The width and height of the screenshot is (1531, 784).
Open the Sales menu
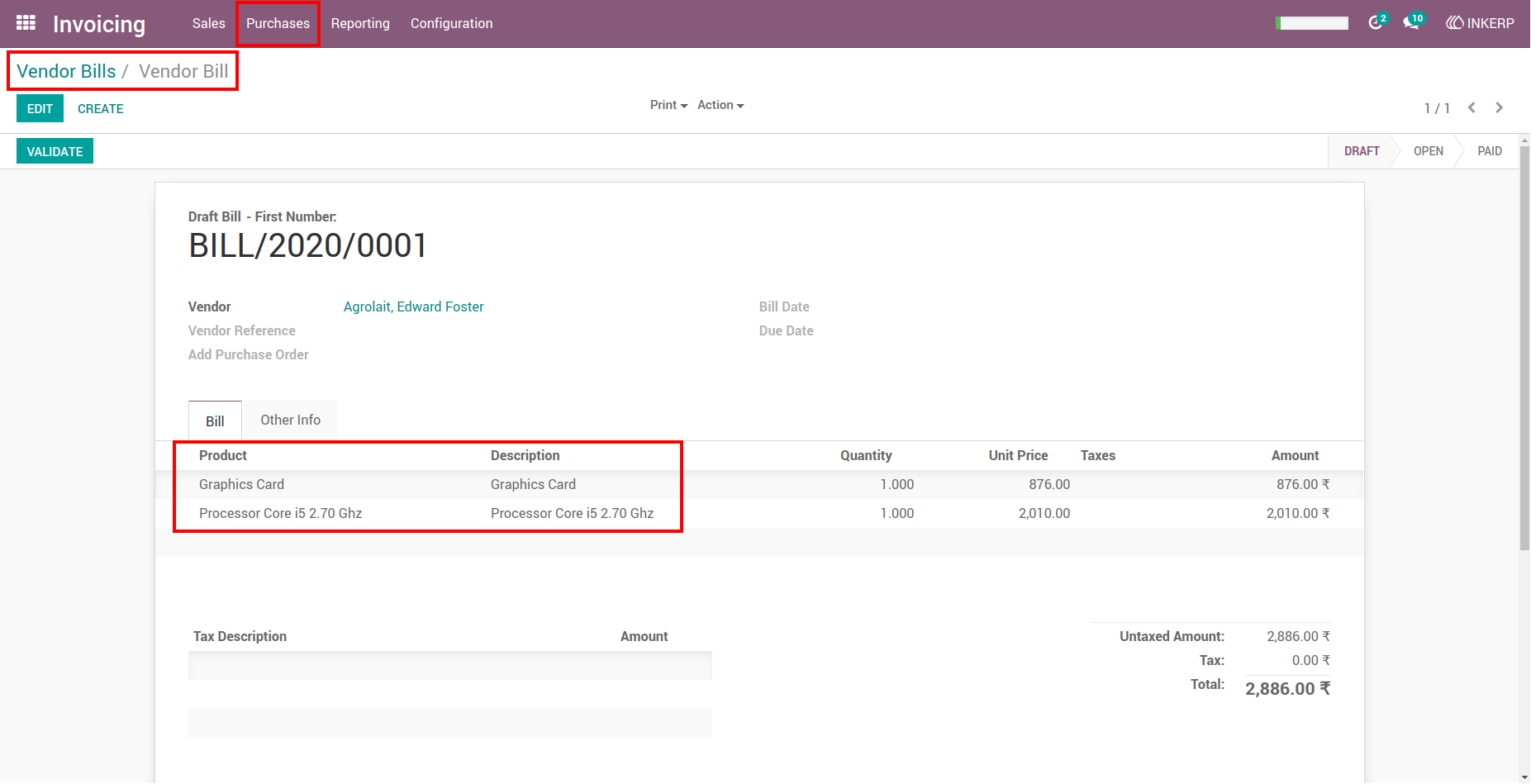coord(209,23)
